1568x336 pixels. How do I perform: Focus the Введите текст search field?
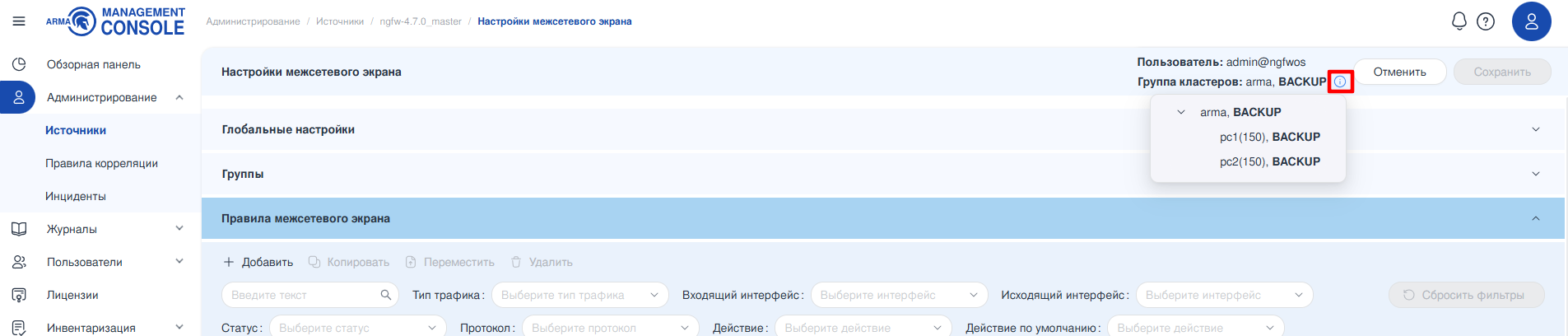pyautogui.click(x=300, y=295)
